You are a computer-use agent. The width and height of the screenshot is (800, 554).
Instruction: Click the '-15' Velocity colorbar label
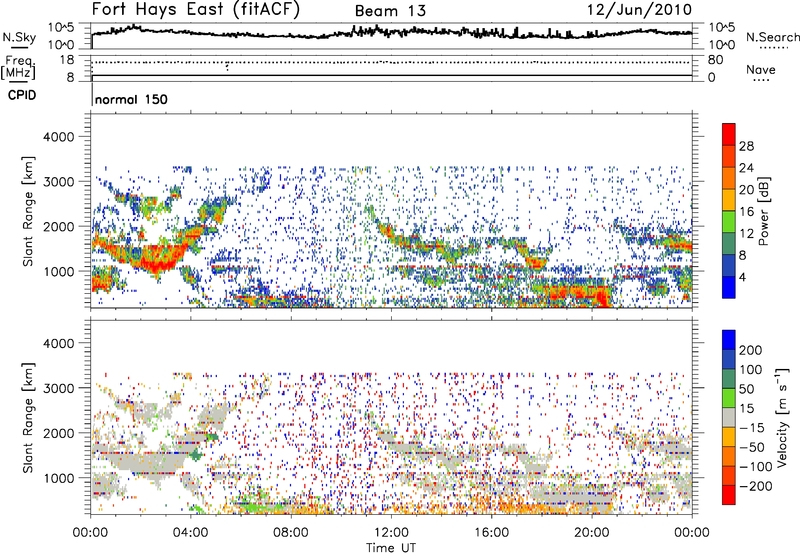pyautogui.click(x=752, y=428)
